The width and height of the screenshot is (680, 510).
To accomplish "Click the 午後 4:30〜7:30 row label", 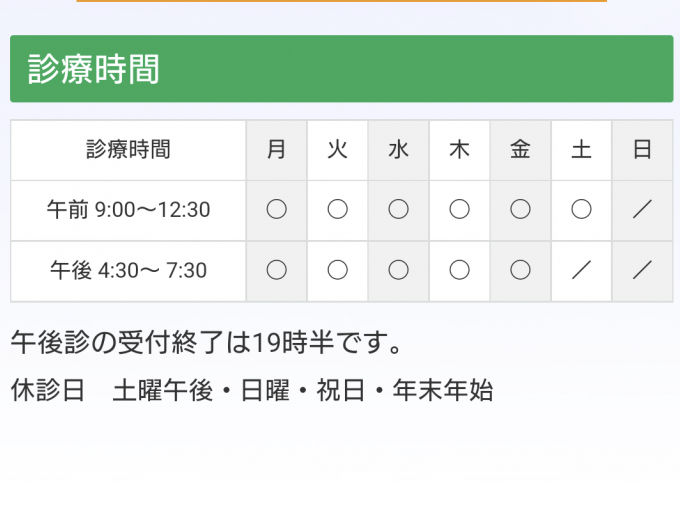I will pos(128,270).
